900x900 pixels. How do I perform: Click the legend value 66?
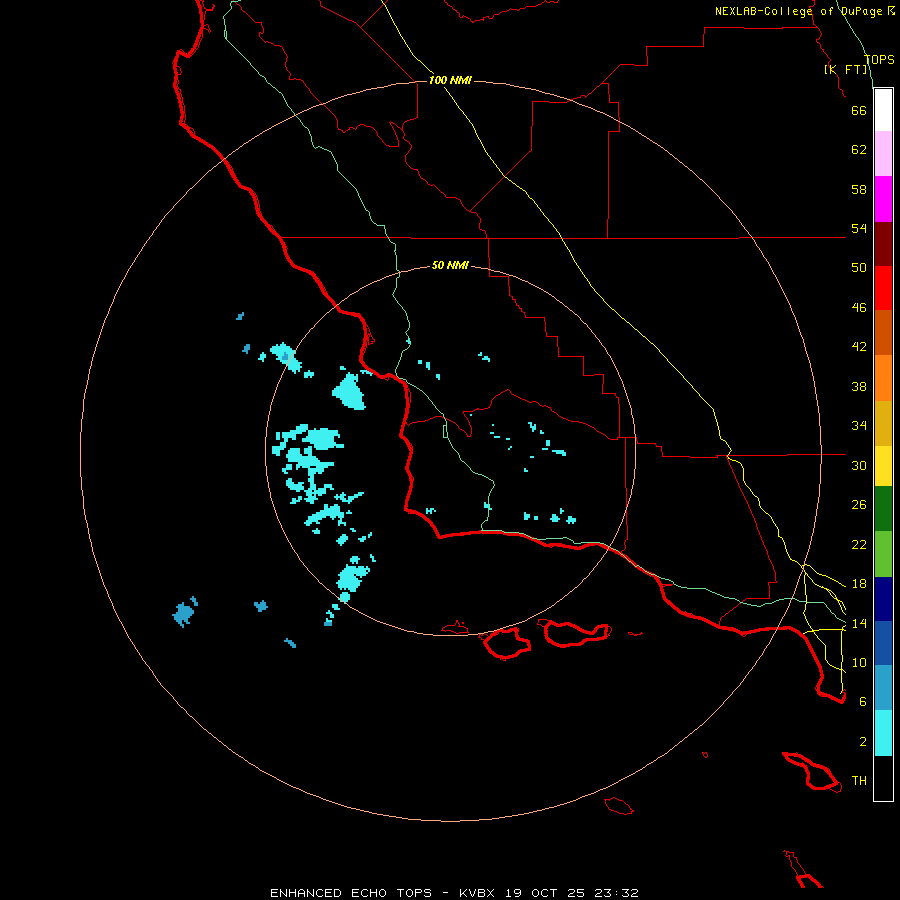click(x=859, y=110)
